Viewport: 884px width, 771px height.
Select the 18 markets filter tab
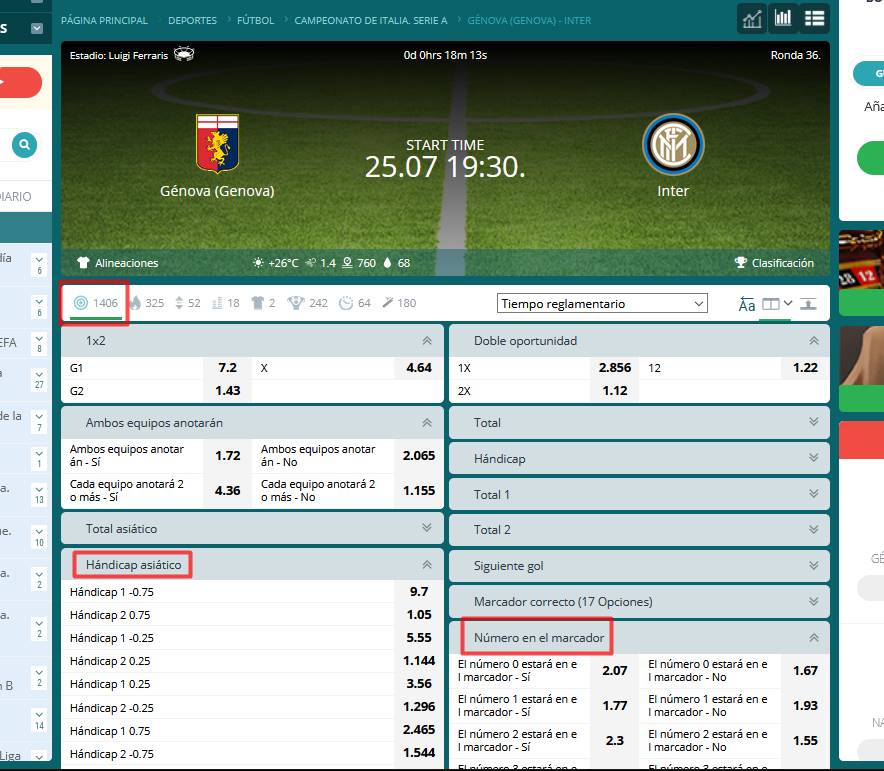[x=226, y=303]
